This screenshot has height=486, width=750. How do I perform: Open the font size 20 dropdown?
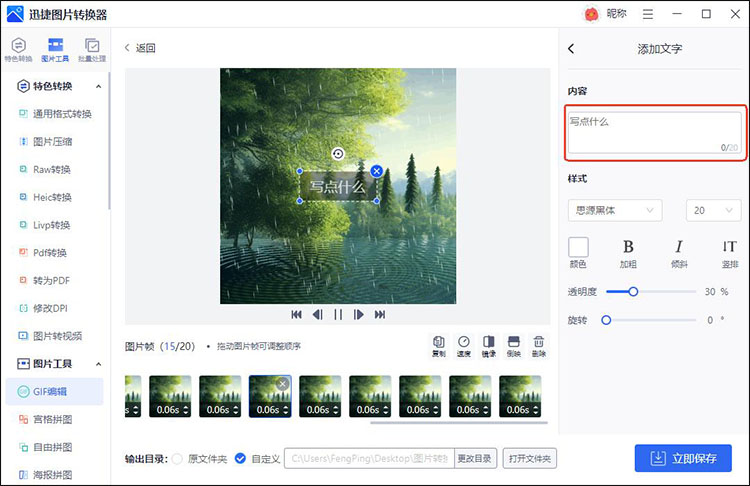pyautogui.click(x=714, y=210)
